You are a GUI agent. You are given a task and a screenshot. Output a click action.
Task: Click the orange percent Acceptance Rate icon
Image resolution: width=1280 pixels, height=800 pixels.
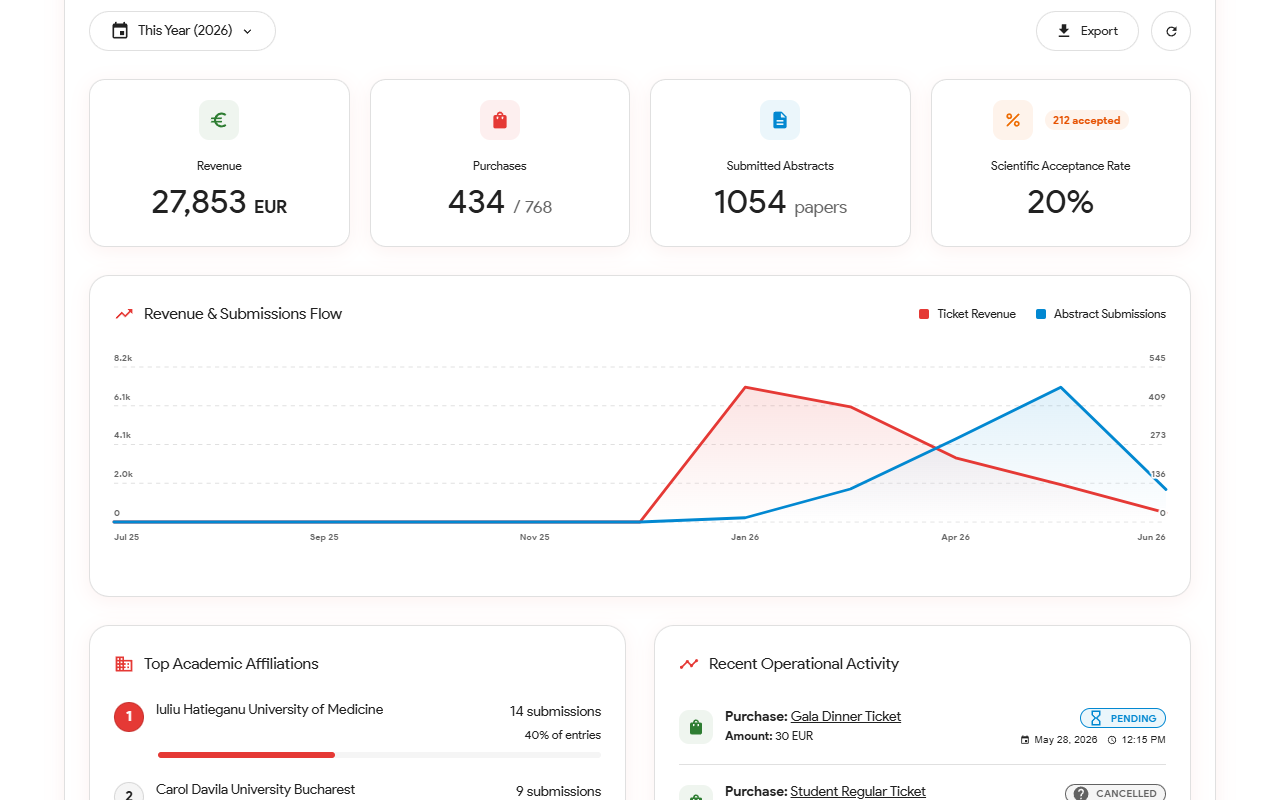coord(1013,120)
